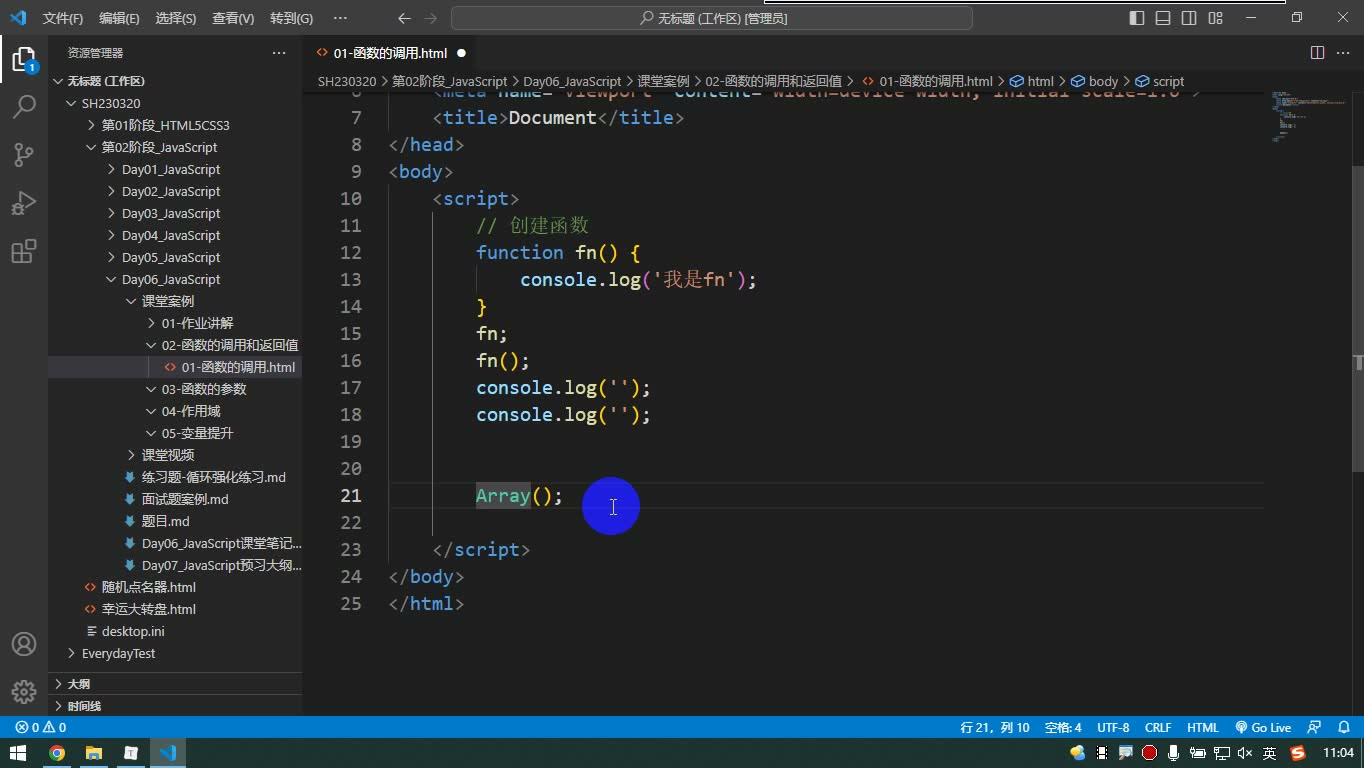Open 幸运大转盘.html in the explorer

point(148,609)
